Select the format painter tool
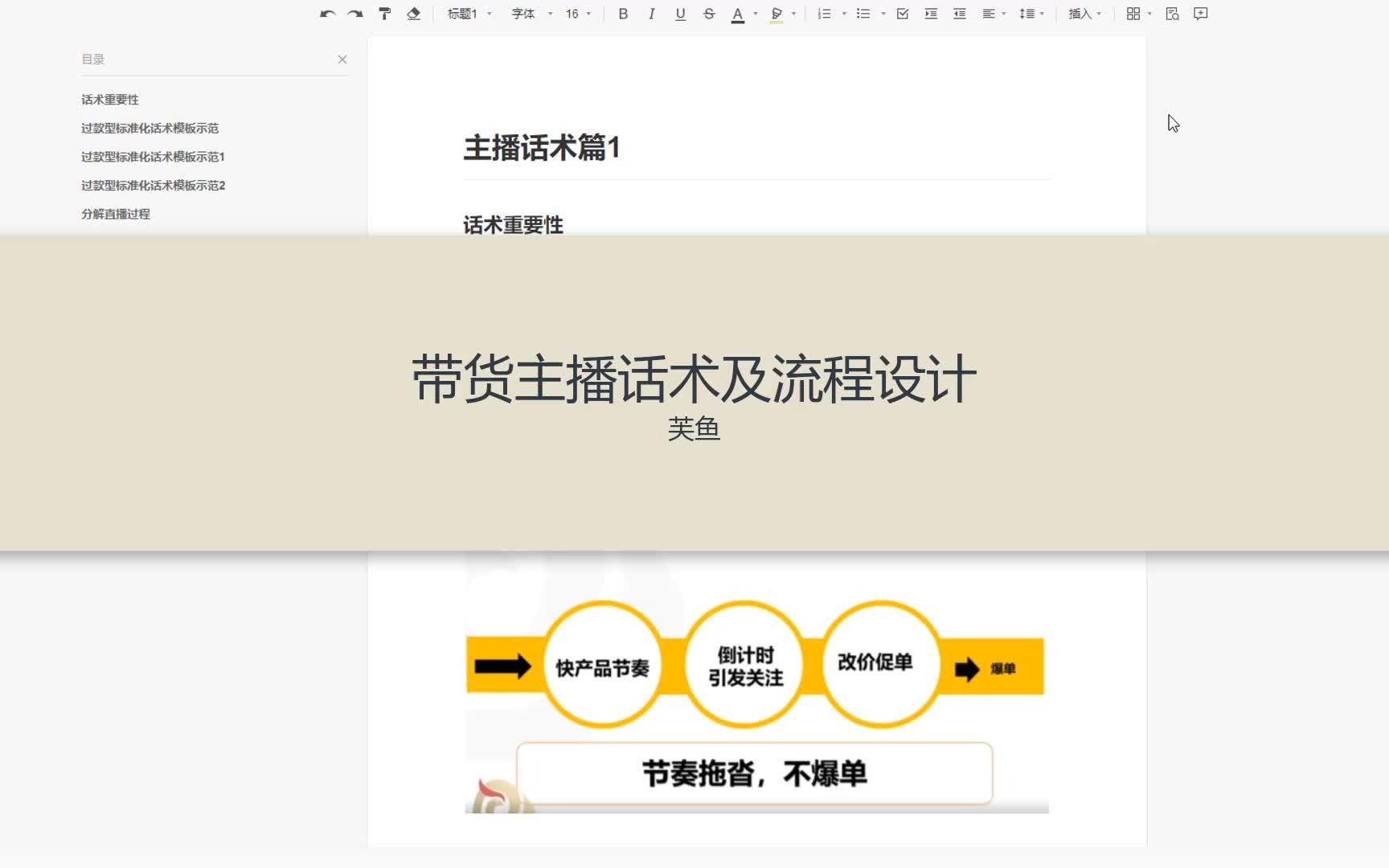This screenshot has width=1389, height=868. (x=384, y=14)
